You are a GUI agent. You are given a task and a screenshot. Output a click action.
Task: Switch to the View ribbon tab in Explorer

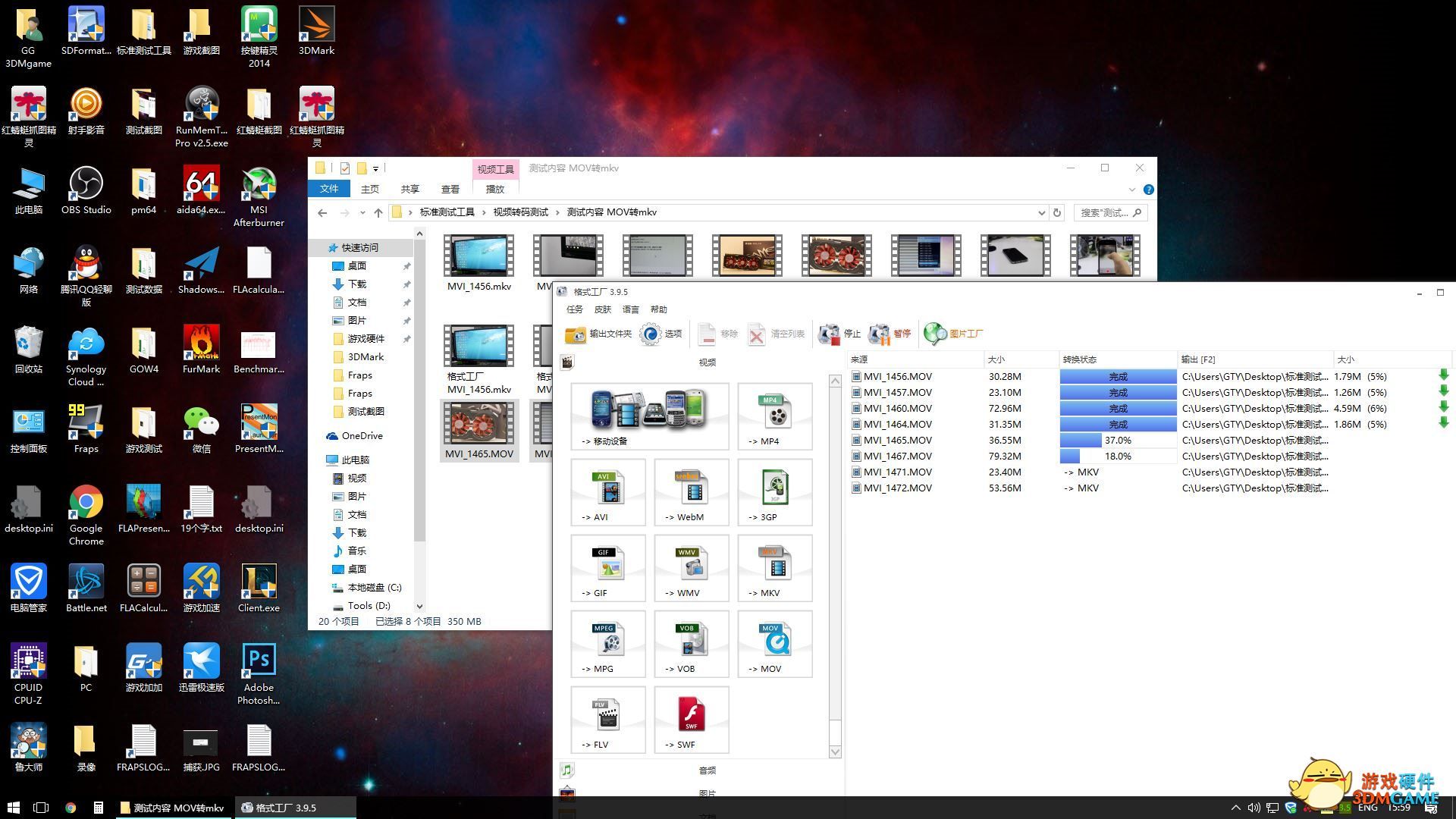[x=450, y=189]
